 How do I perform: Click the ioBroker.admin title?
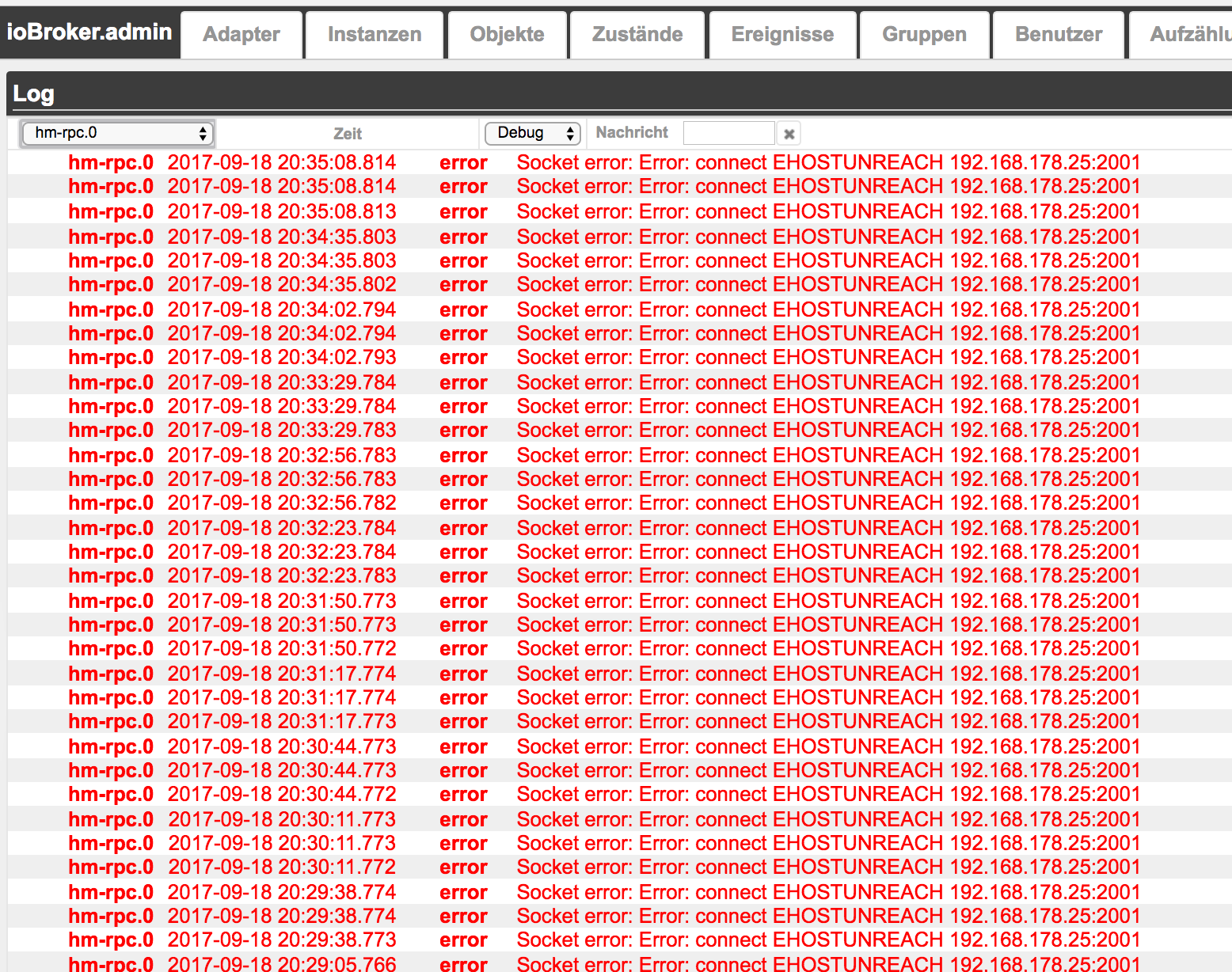pyautogui.click(x=89, y=32)
